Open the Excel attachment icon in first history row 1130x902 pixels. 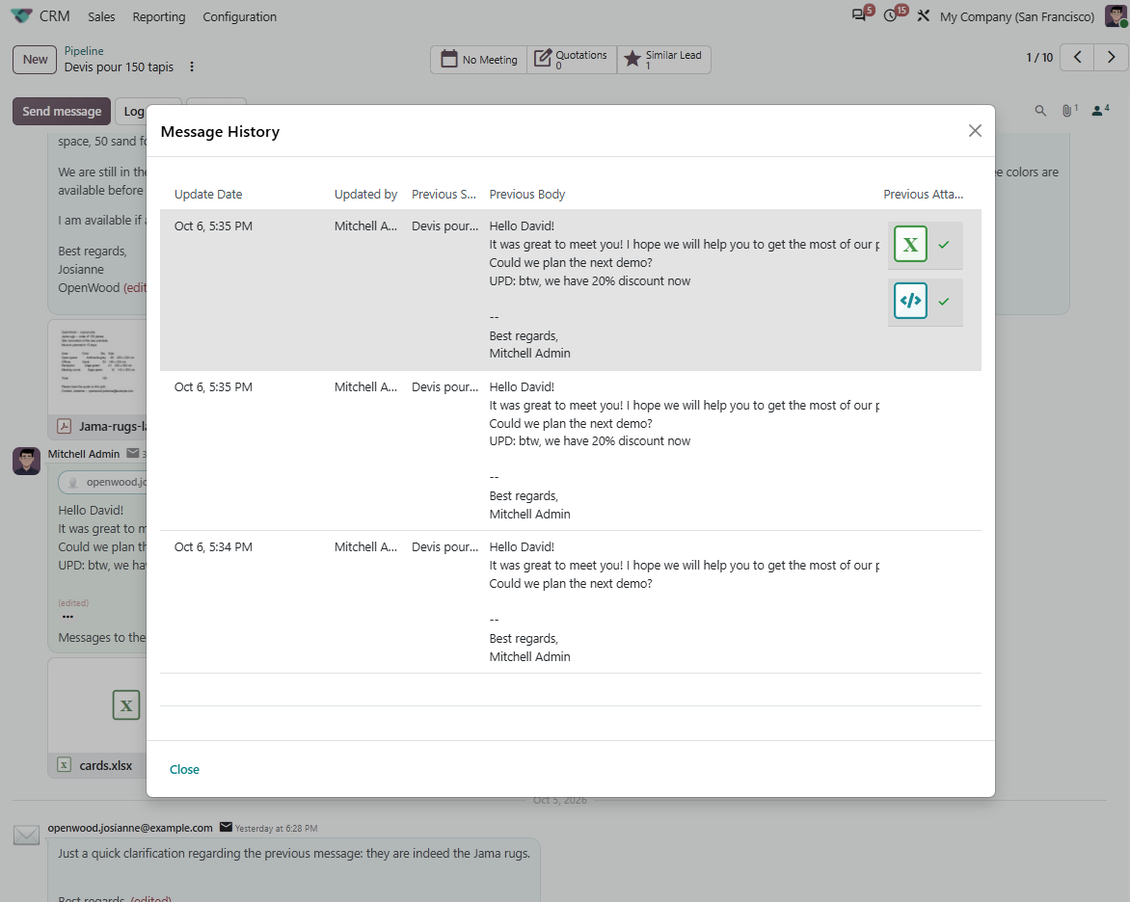[x=910, y=244]
